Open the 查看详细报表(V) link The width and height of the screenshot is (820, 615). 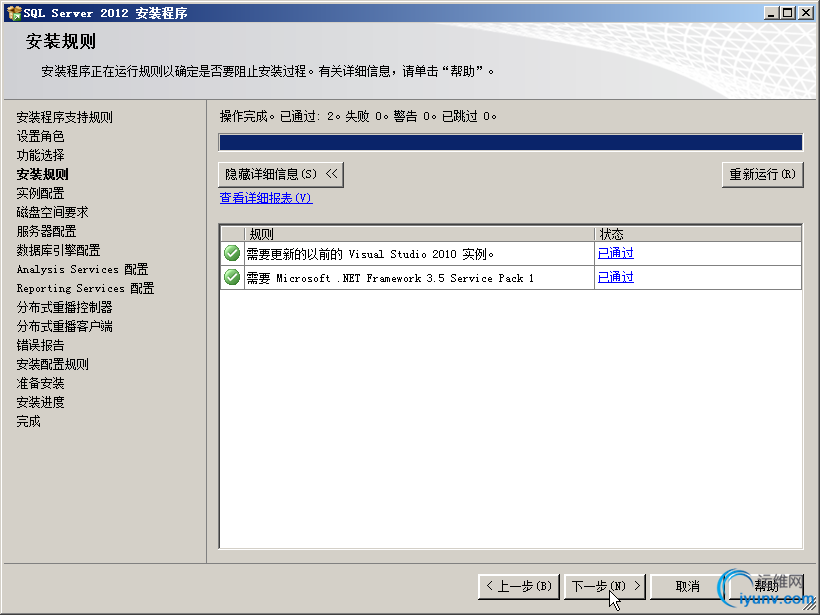[x=266, y=198]
